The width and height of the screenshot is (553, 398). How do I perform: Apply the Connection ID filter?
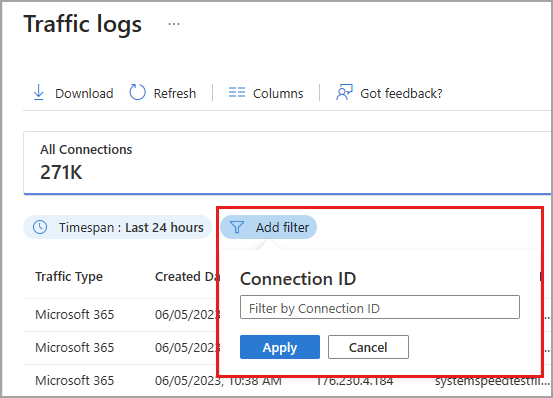coord(280,347)
